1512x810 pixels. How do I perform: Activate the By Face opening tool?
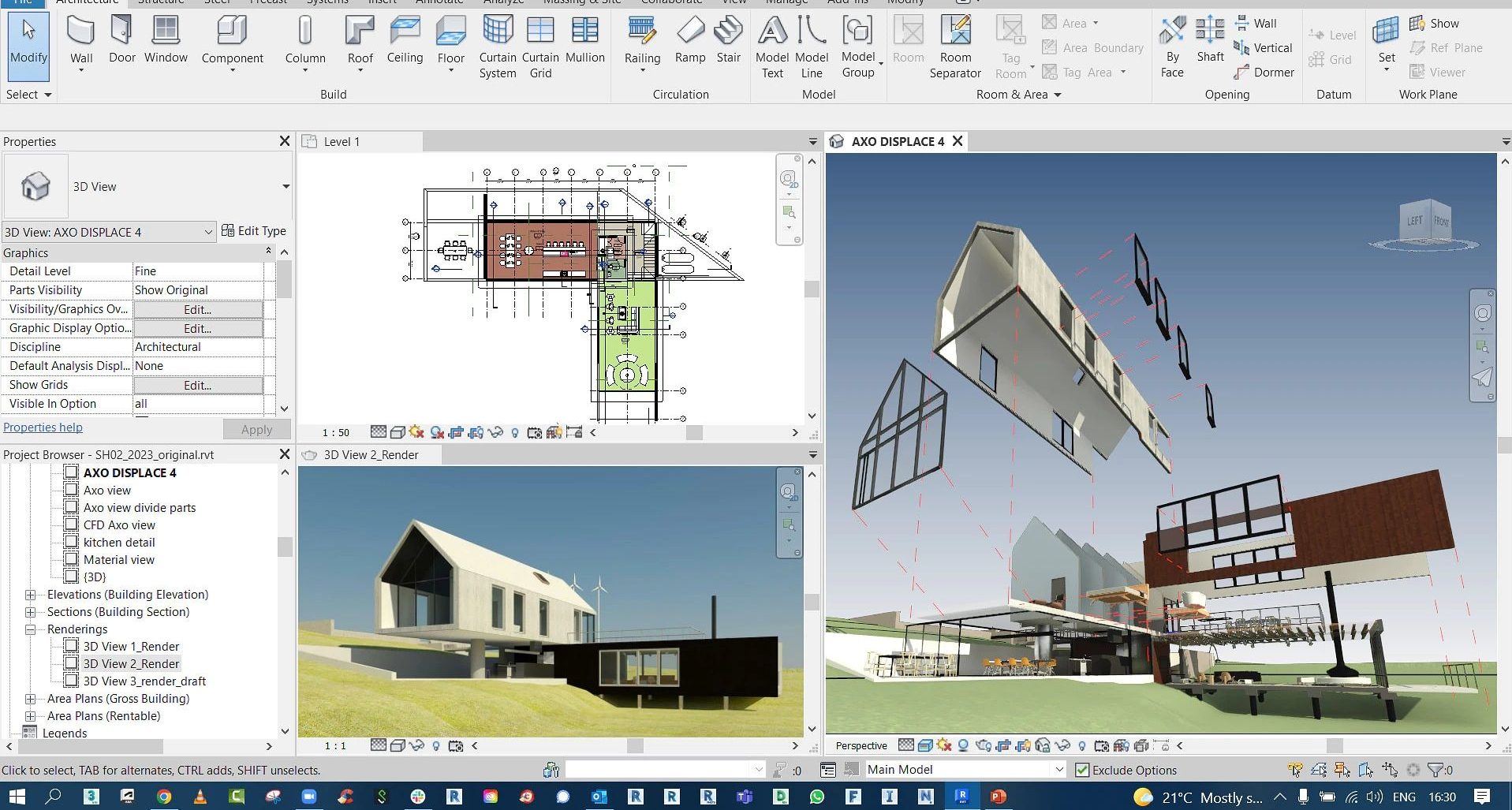tap(1172, 43)
